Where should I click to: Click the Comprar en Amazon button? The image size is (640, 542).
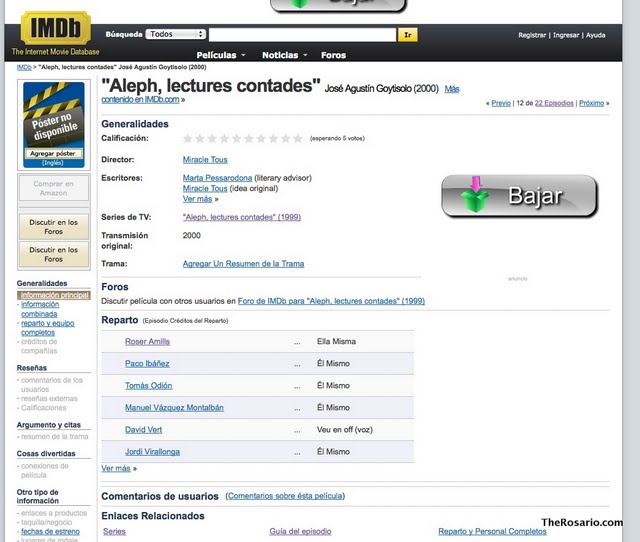point(53,188)
